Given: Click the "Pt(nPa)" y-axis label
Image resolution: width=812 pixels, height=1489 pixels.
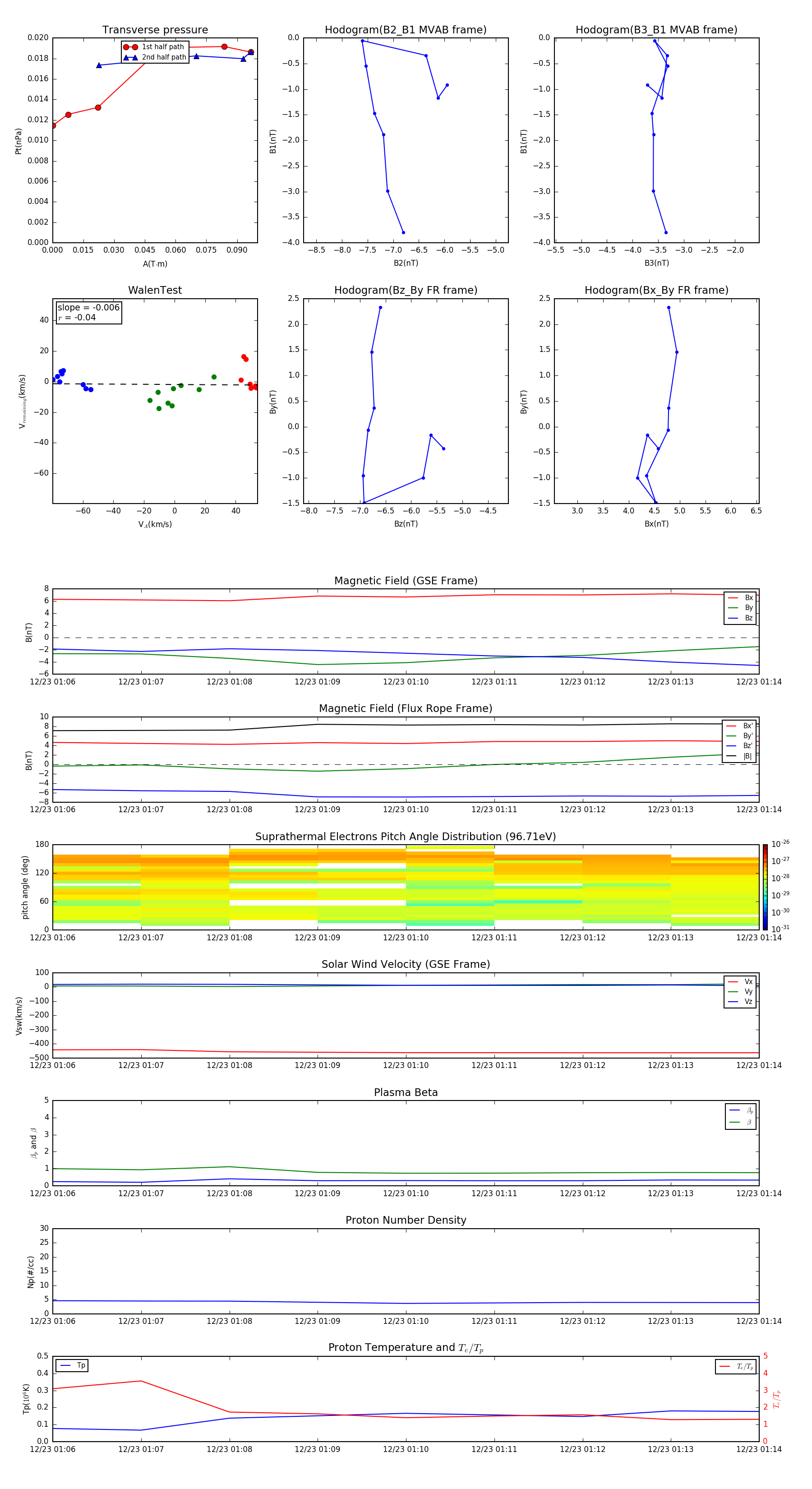Looking at the screenshot, I should tap(18, 141).
